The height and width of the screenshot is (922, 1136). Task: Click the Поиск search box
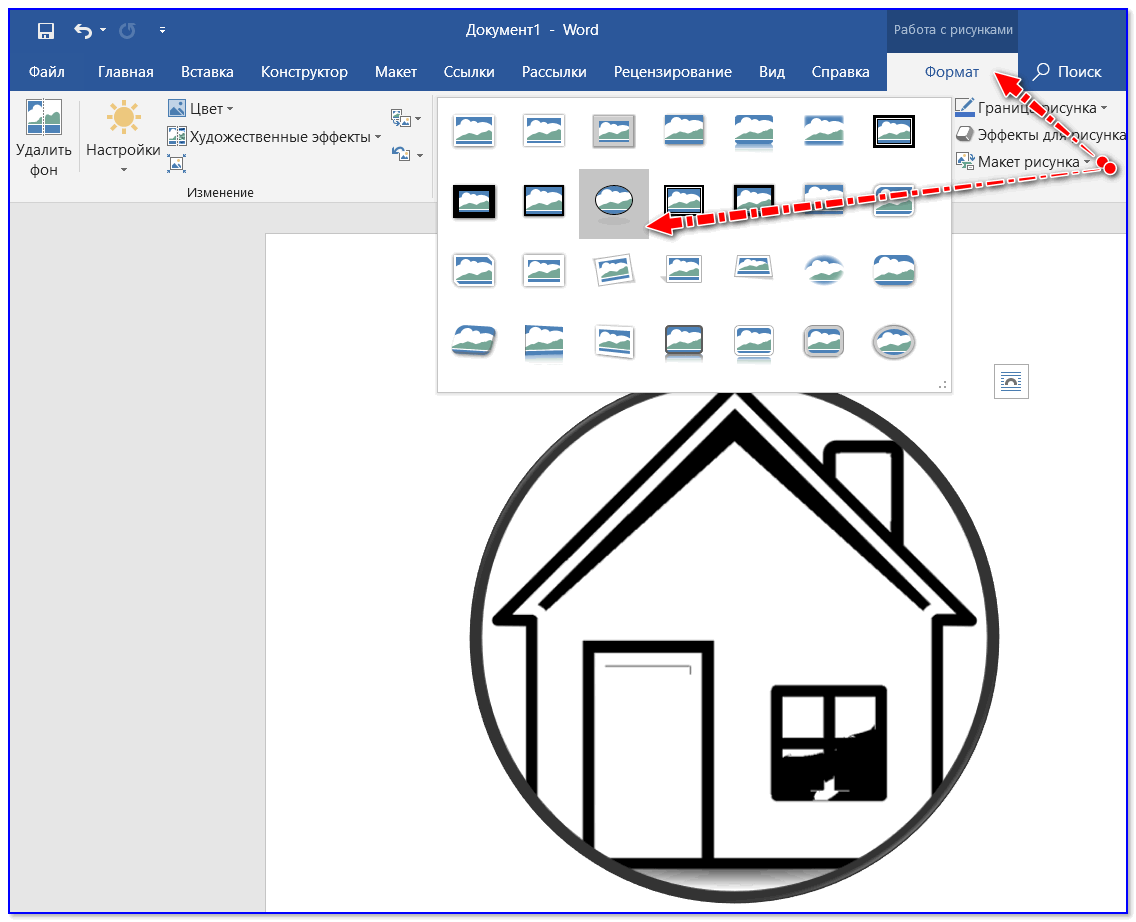coord(1067,72)
